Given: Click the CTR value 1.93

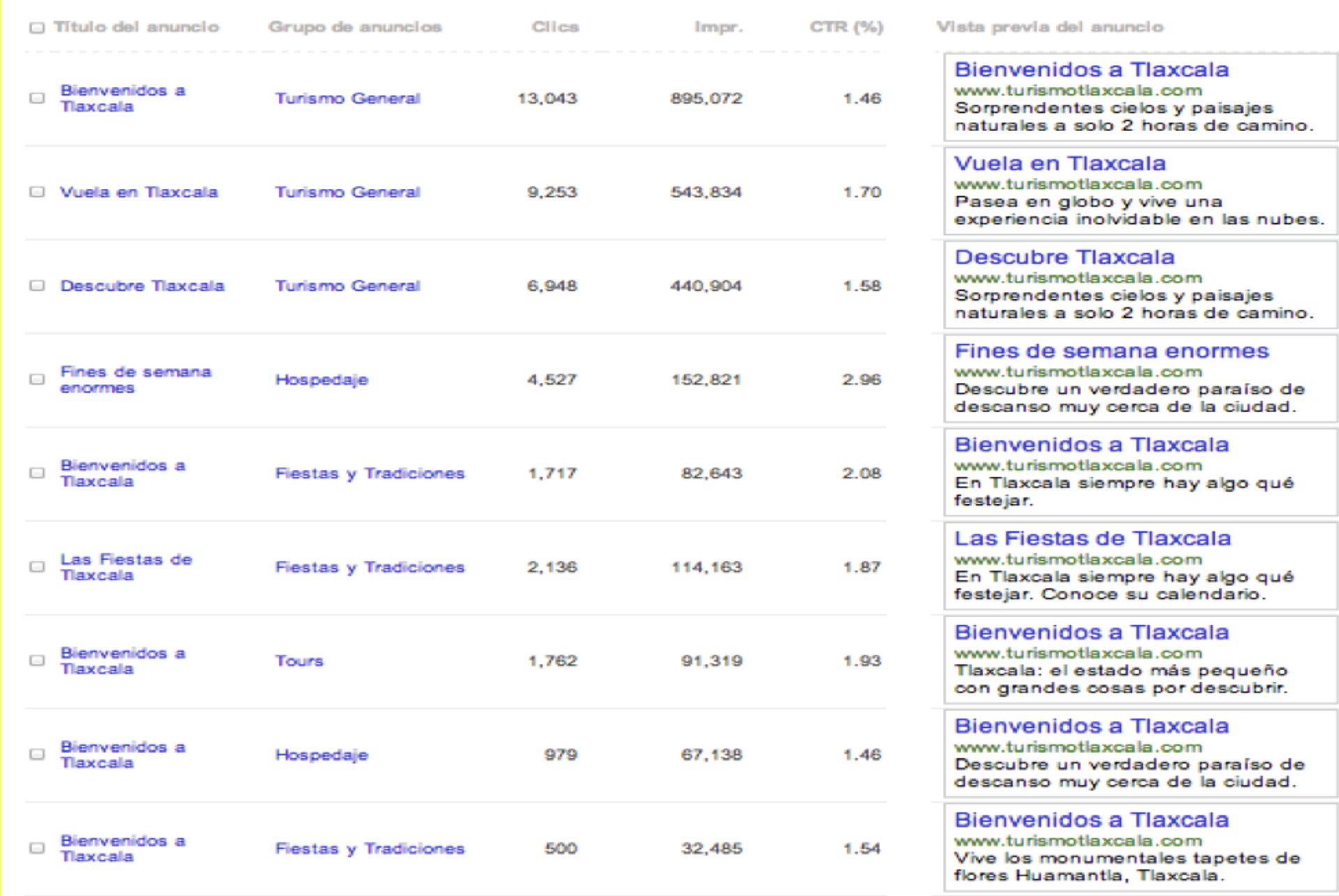Looking at the screenshot, I should [x=862, y=660].
